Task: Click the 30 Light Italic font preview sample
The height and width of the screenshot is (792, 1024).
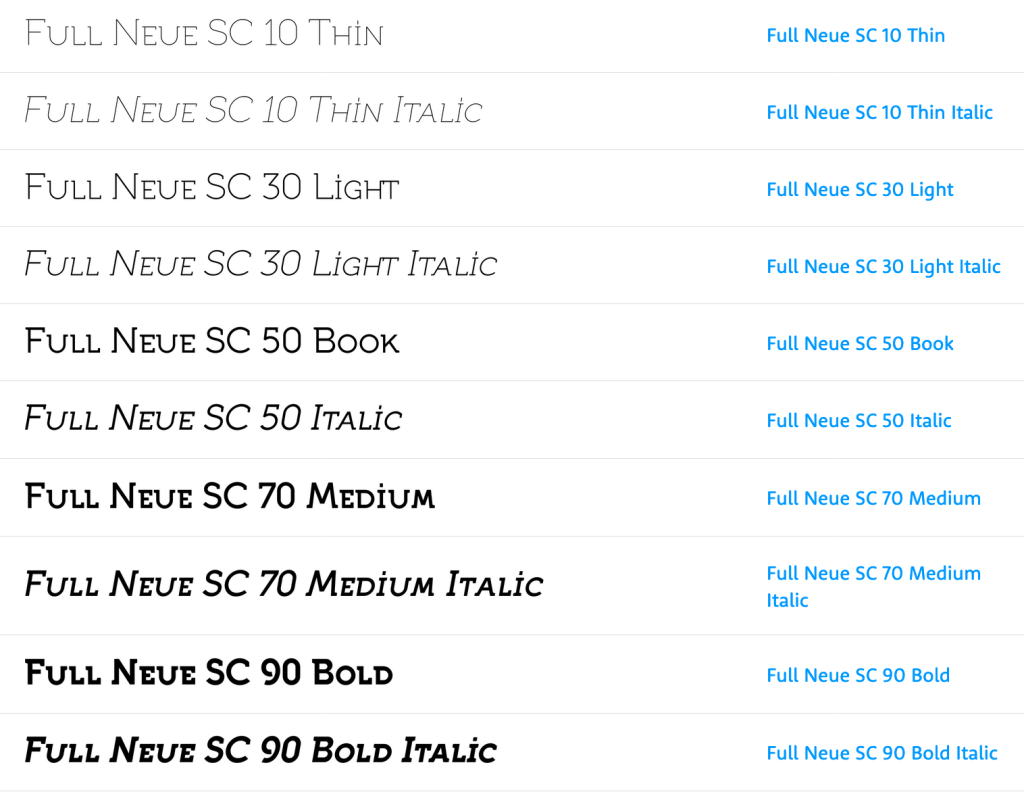Action: (260, 264)
